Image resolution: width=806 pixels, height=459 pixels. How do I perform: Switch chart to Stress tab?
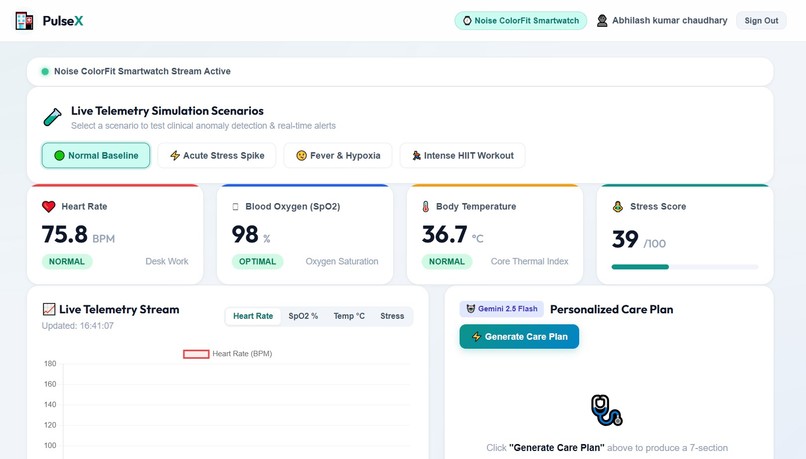coord(392,316)
